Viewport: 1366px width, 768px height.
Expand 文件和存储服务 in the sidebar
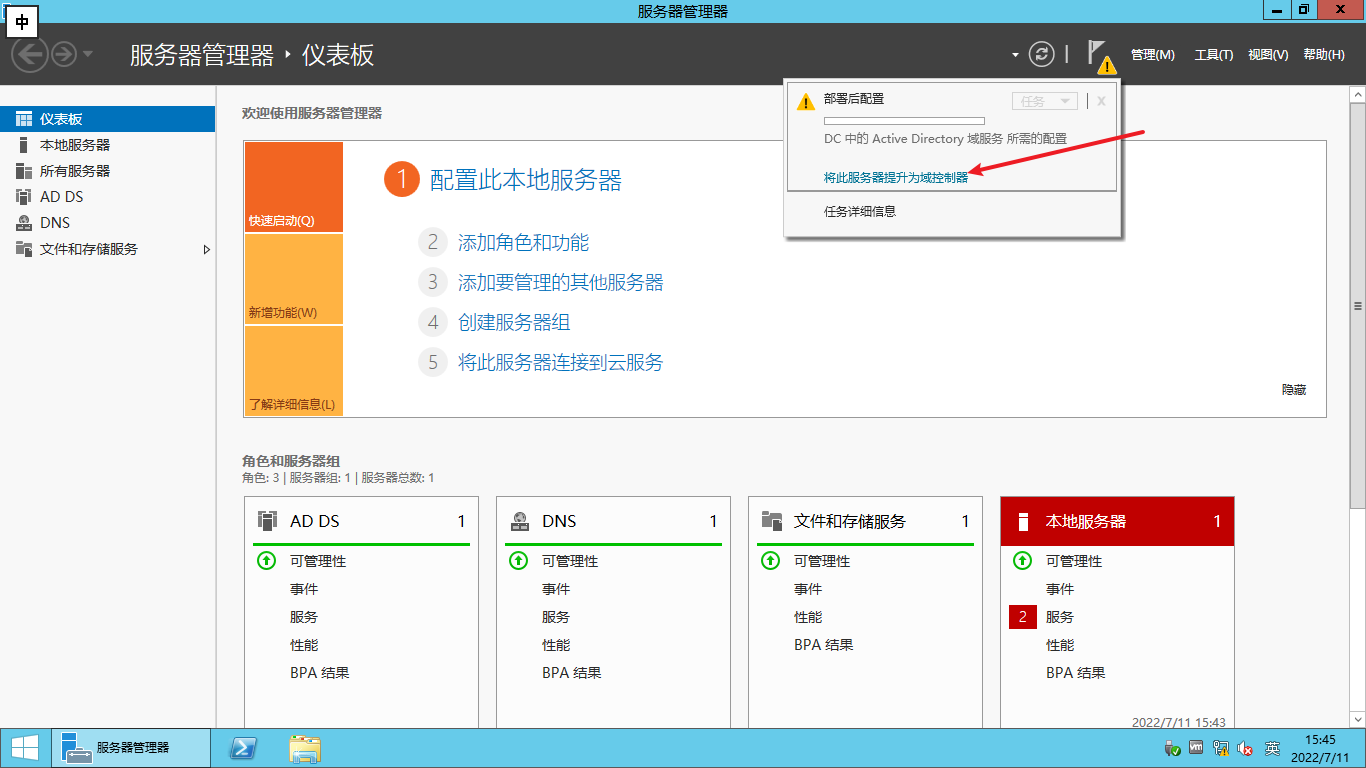pyautogui.click(x=207, y=249)
